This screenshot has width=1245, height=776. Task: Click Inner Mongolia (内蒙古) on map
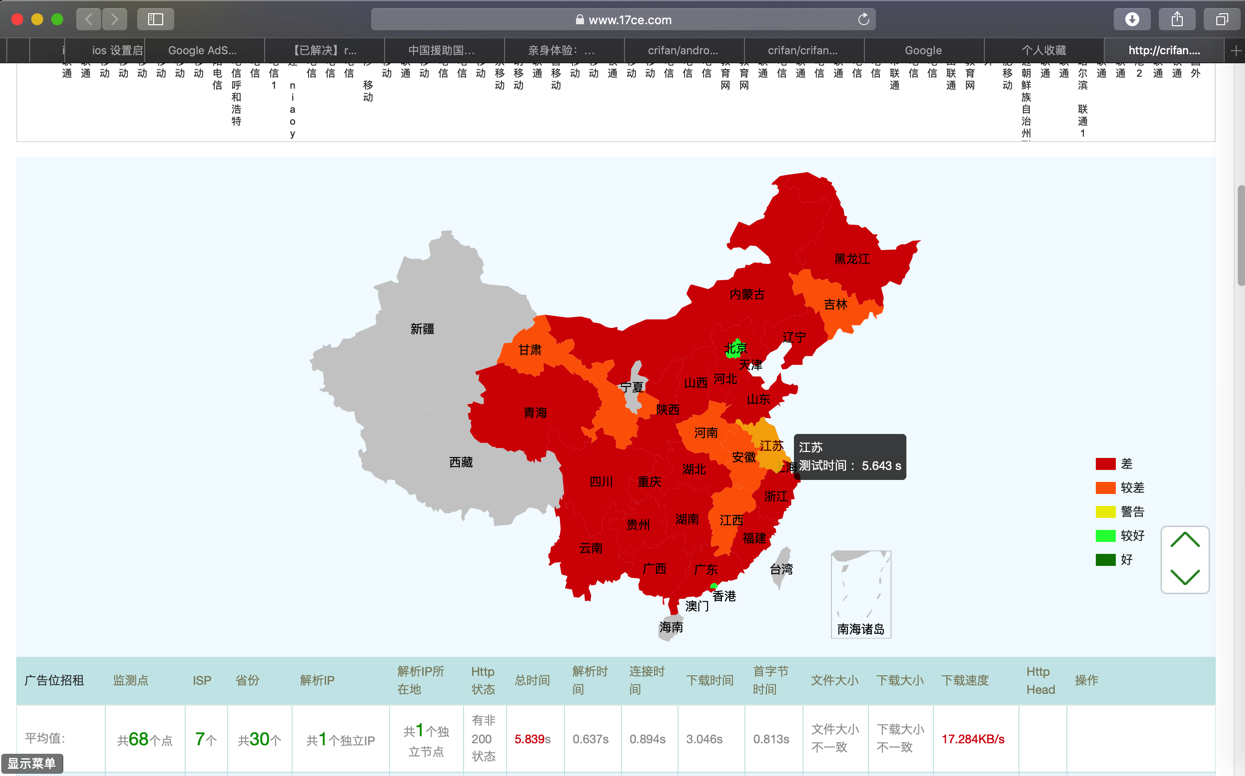[747, 295]
